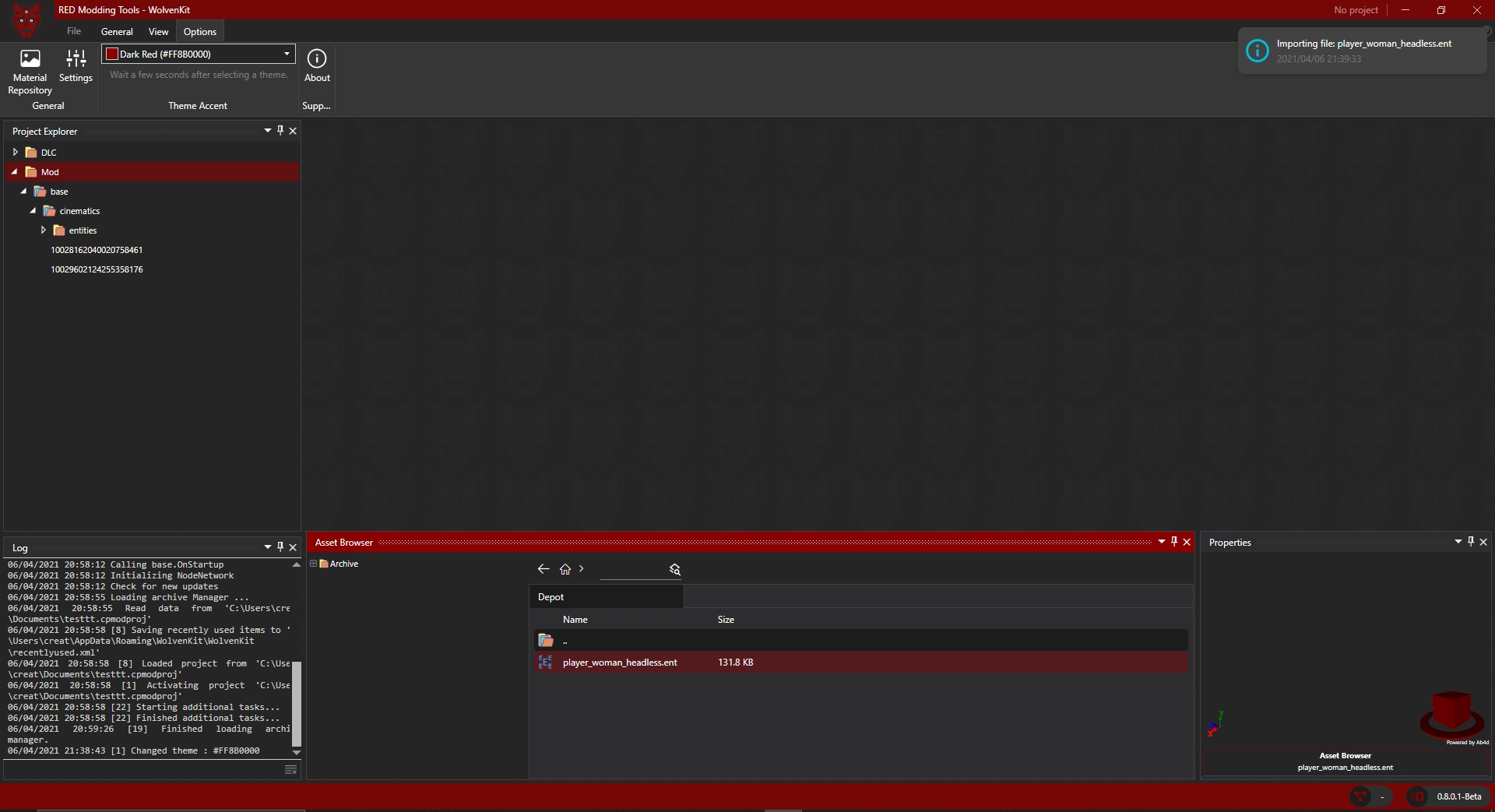Go back in Asset Browser navigation
The height and width of the screenshot is (812, 1495).
point(543,569)
